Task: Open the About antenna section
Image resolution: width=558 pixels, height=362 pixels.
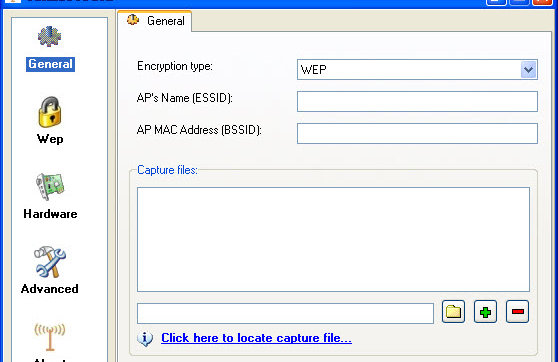Action: click(50, 342)
